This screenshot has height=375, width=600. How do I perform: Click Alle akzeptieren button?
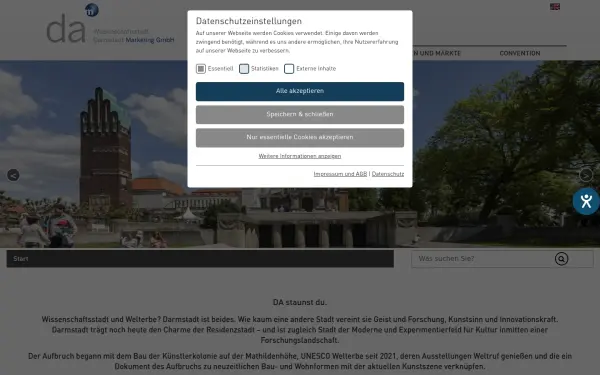coord(300,91)
